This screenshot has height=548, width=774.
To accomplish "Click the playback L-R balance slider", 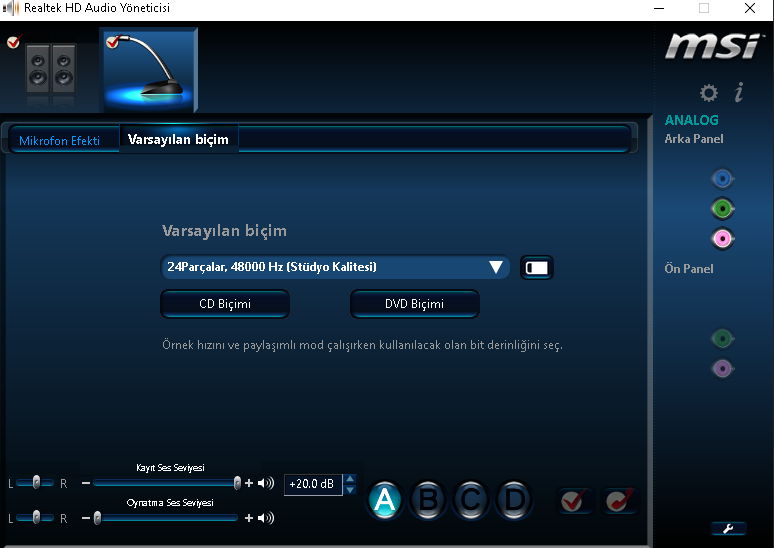I will point(35,517).
